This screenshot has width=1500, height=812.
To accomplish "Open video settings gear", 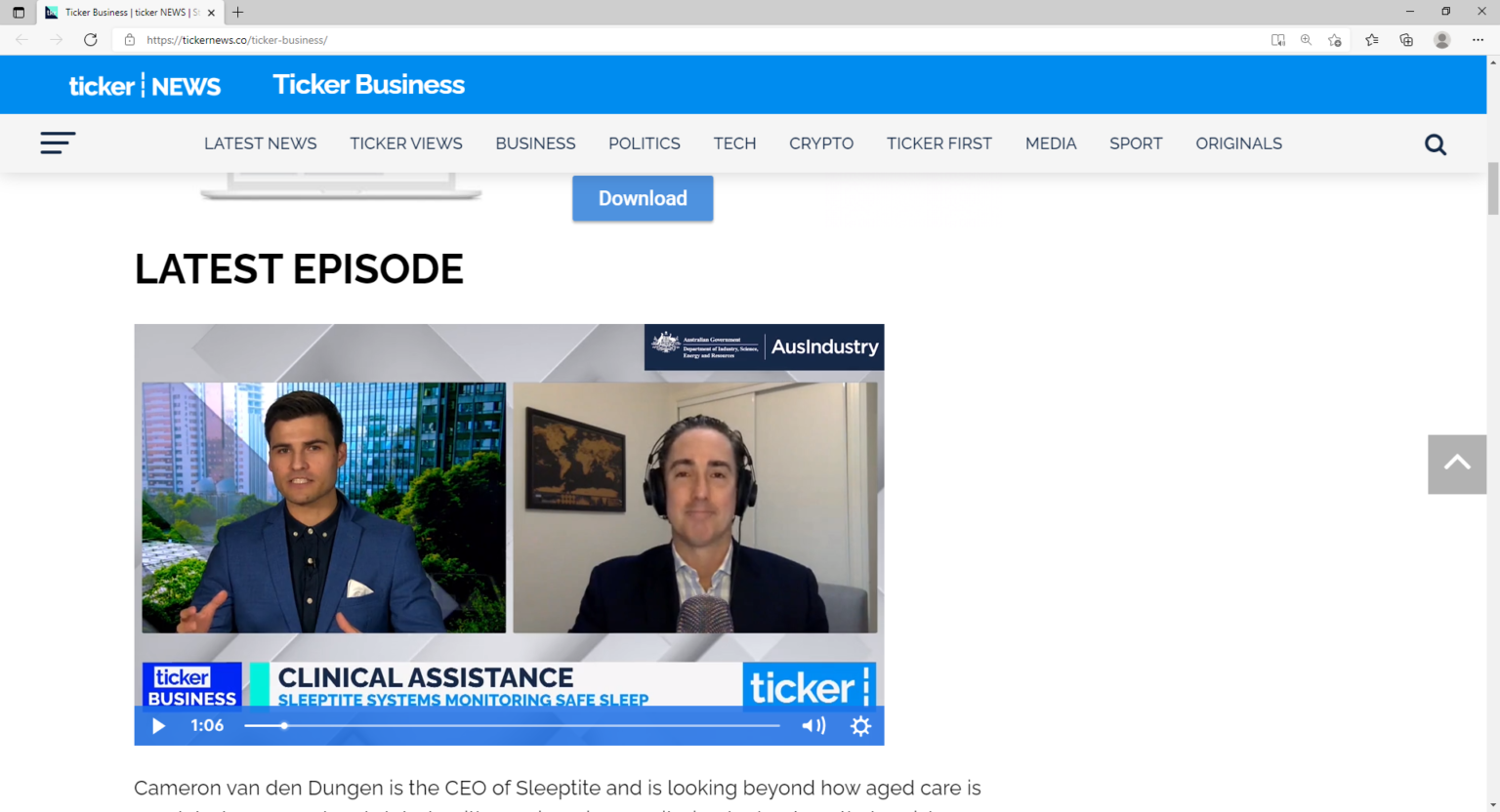I will (860, 726).
